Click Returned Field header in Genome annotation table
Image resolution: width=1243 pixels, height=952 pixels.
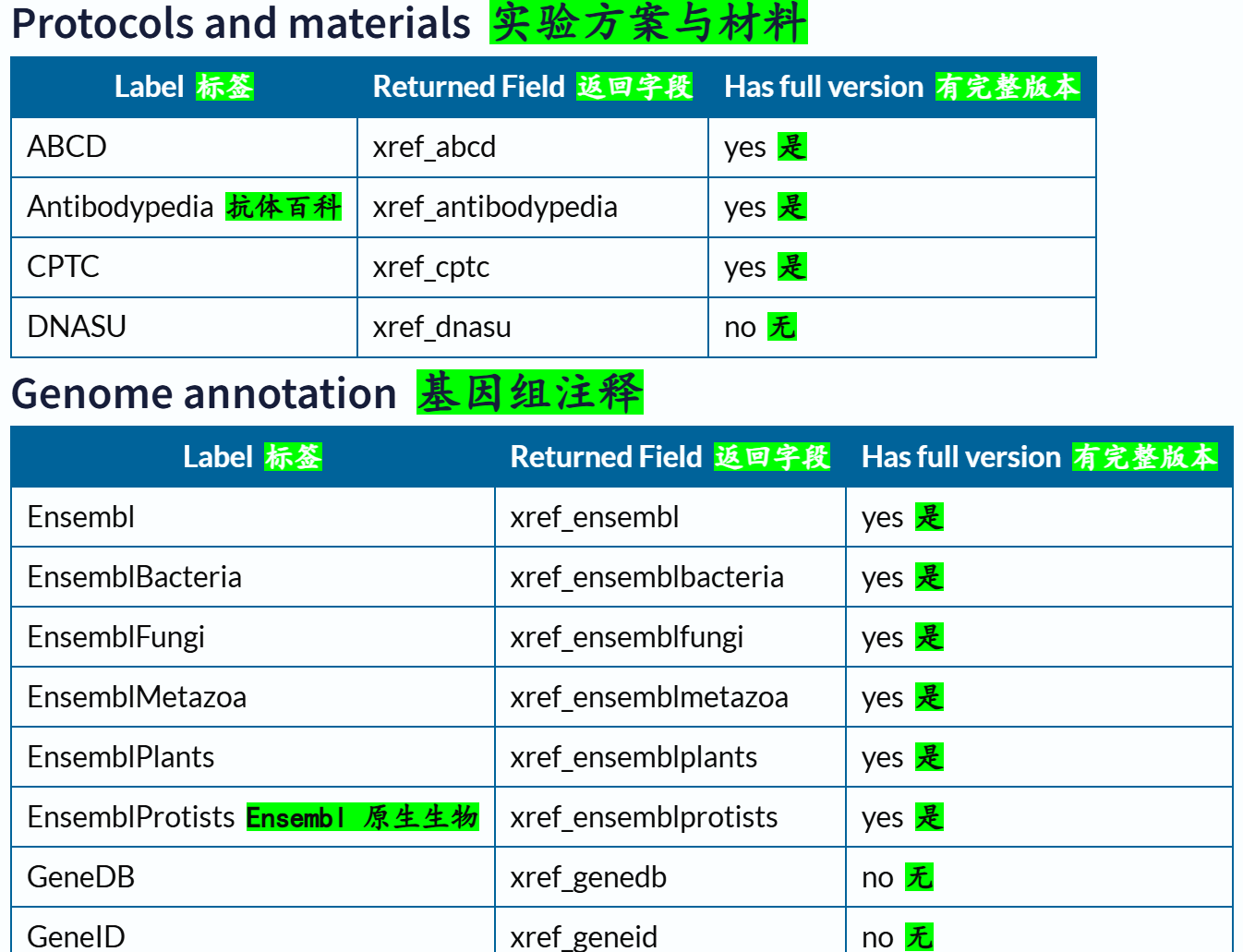pyautogui.click(x=670, y=457)
